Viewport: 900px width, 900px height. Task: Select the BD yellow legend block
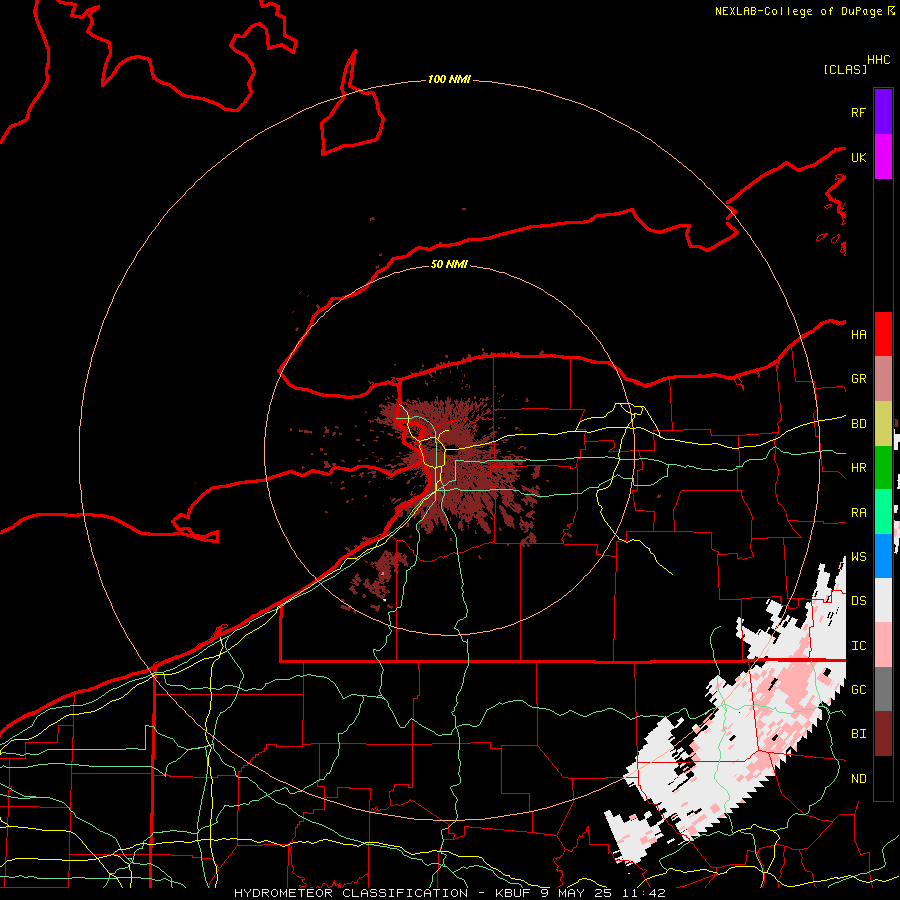[x=883, y=423]
